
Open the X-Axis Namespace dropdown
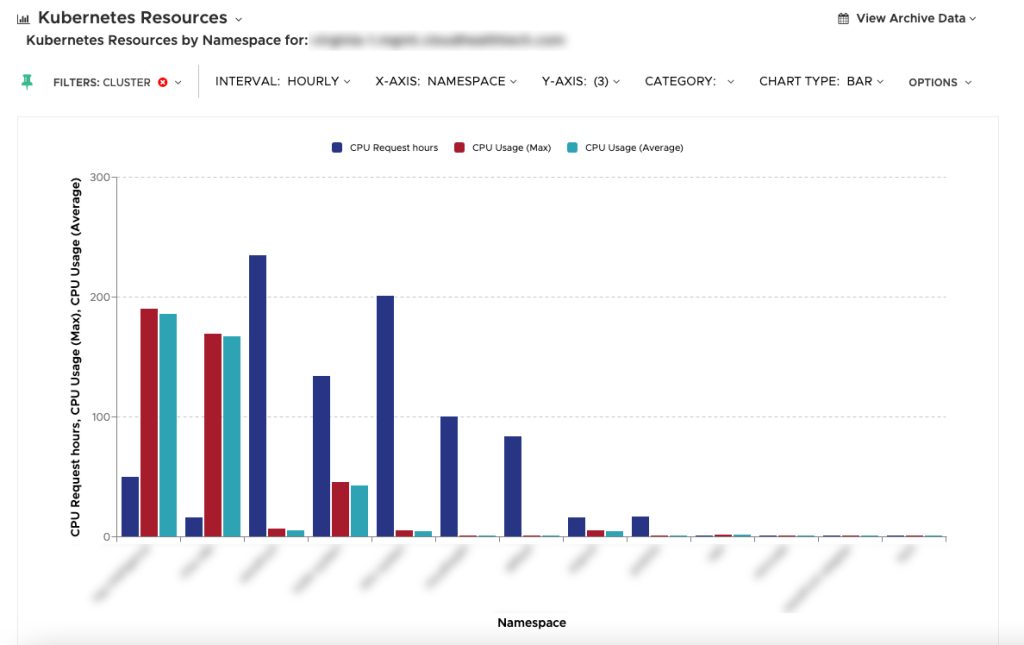coord(445,82)
